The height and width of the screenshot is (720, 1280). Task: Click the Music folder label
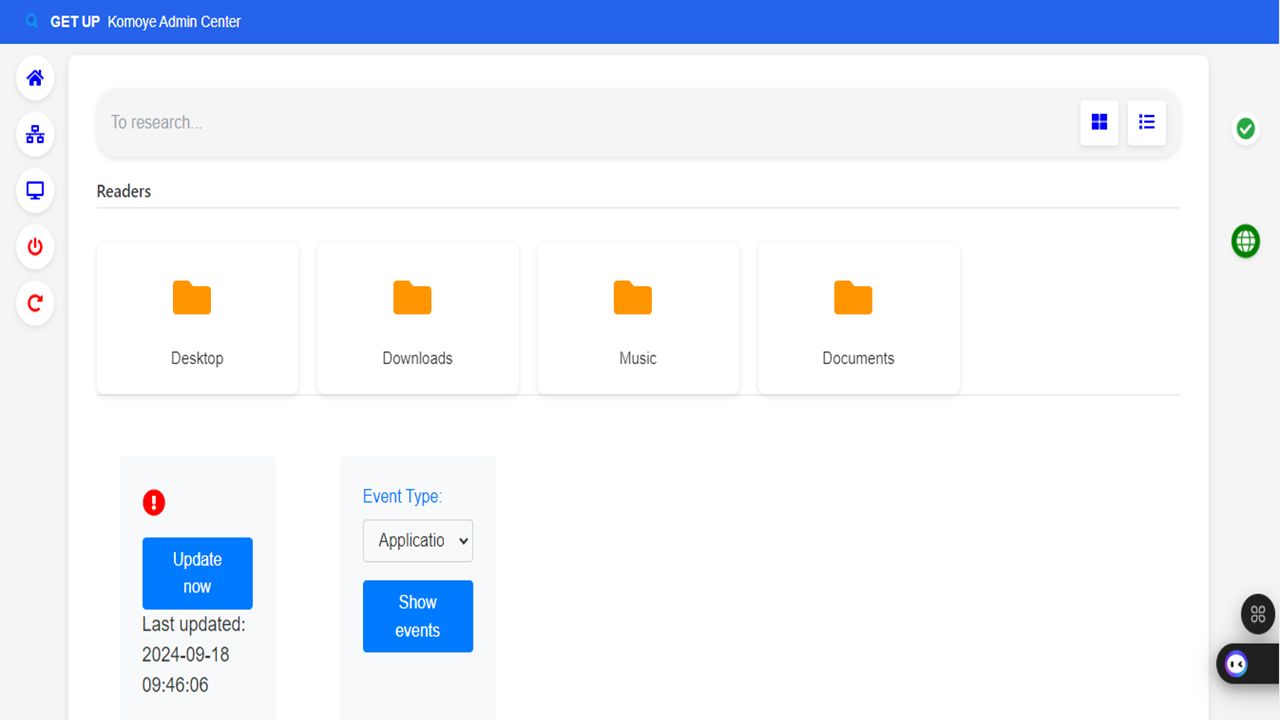coord(638,358)
